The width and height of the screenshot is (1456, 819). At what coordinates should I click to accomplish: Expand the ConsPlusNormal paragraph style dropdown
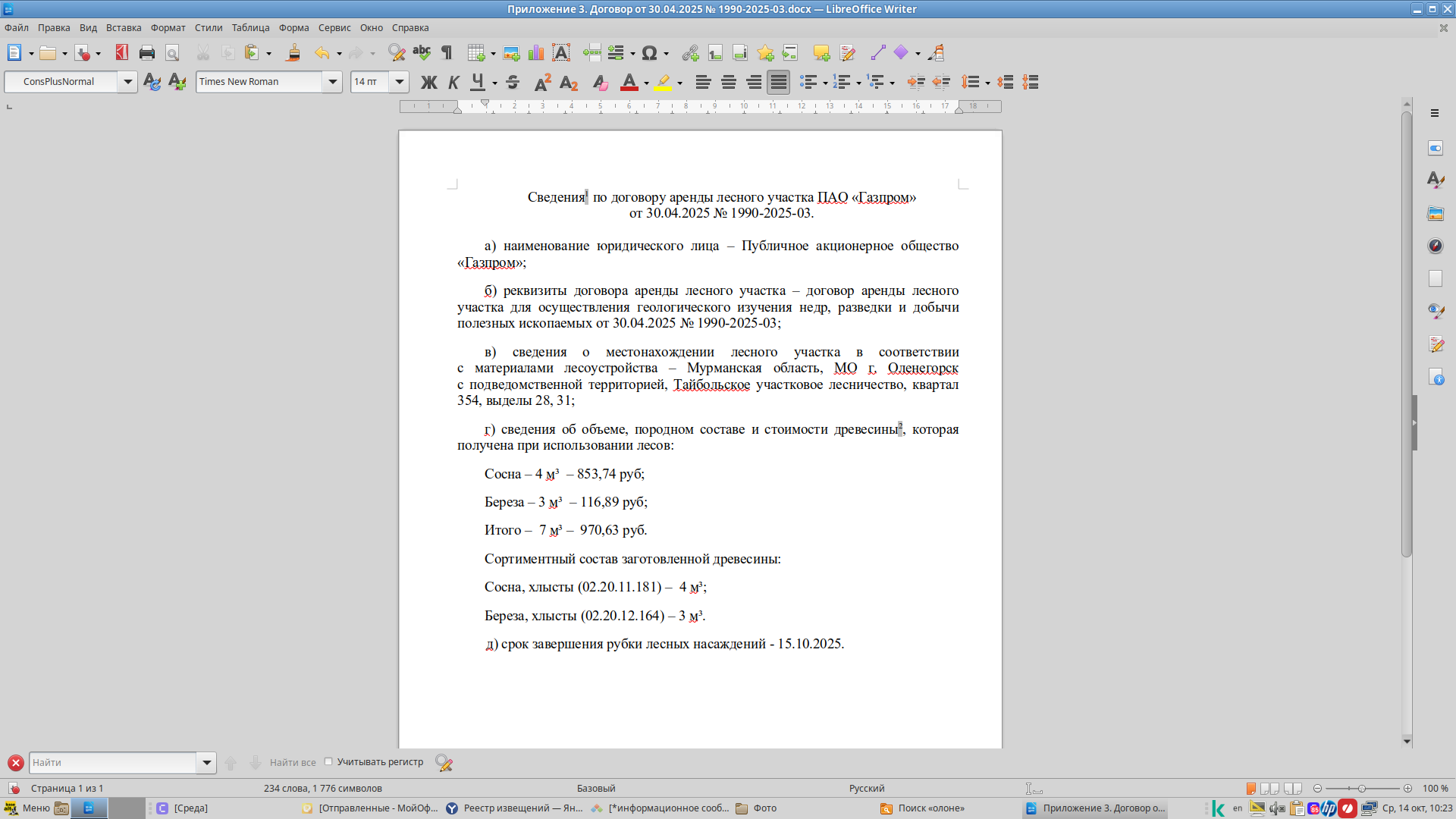click(x=127, y=82)
